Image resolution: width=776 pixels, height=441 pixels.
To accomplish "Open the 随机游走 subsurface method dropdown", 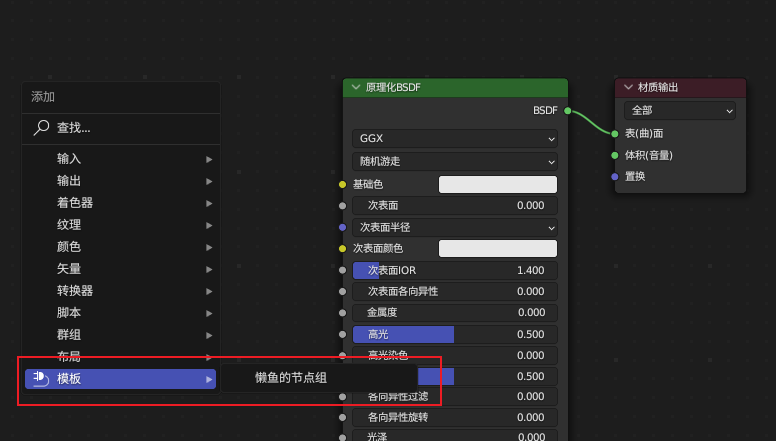I will [455, 161].
